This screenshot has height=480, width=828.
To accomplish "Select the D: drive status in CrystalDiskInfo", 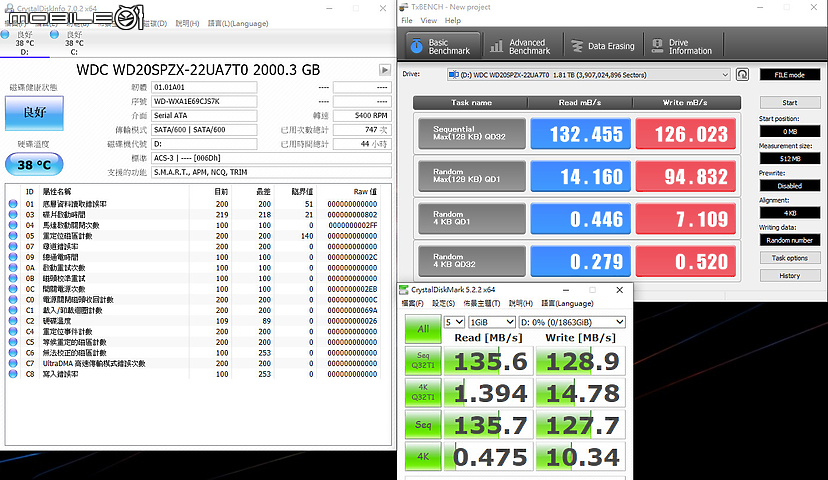I will tap(24, 43).
